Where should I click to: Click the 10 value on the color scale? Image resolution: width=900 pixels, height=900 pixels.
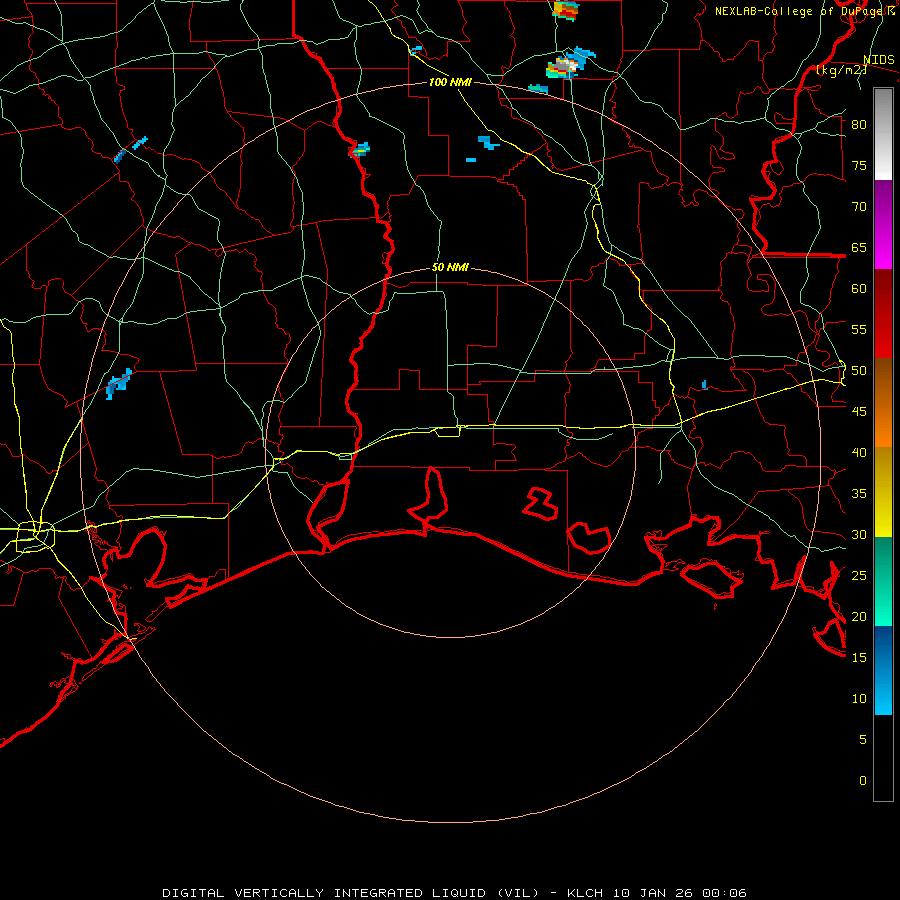pyautogui.click(x=859, y=699)
